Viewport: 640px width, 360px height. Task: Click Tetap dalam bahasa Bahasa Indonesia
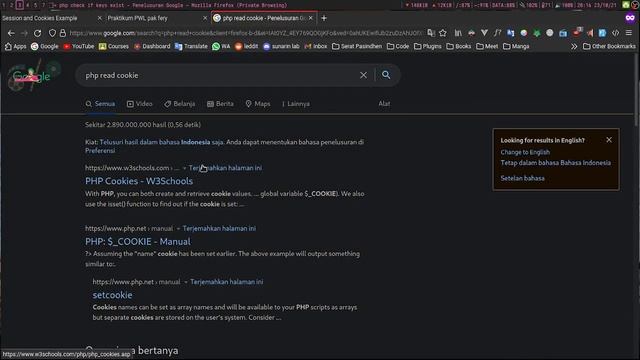pyautogui.click(x=556, y=163)
